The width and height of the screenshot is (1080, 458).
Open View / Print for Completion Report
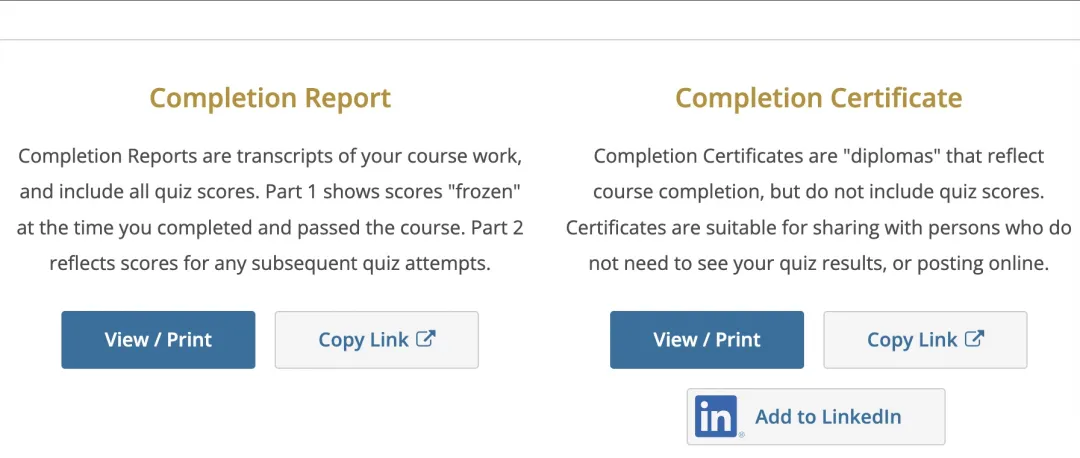coord(158,340)
